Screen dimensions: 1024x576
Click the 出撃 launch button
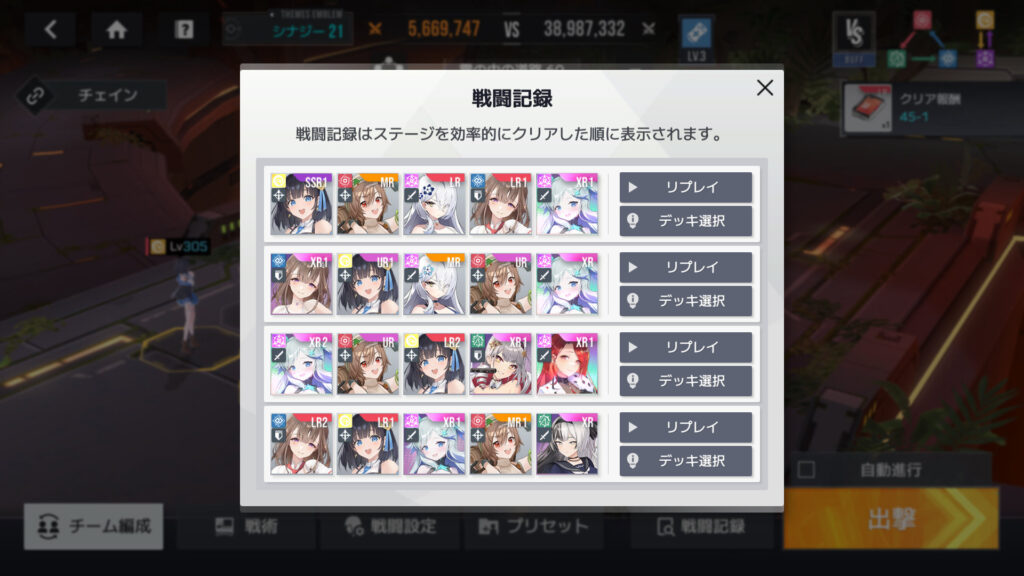(891, 519)
